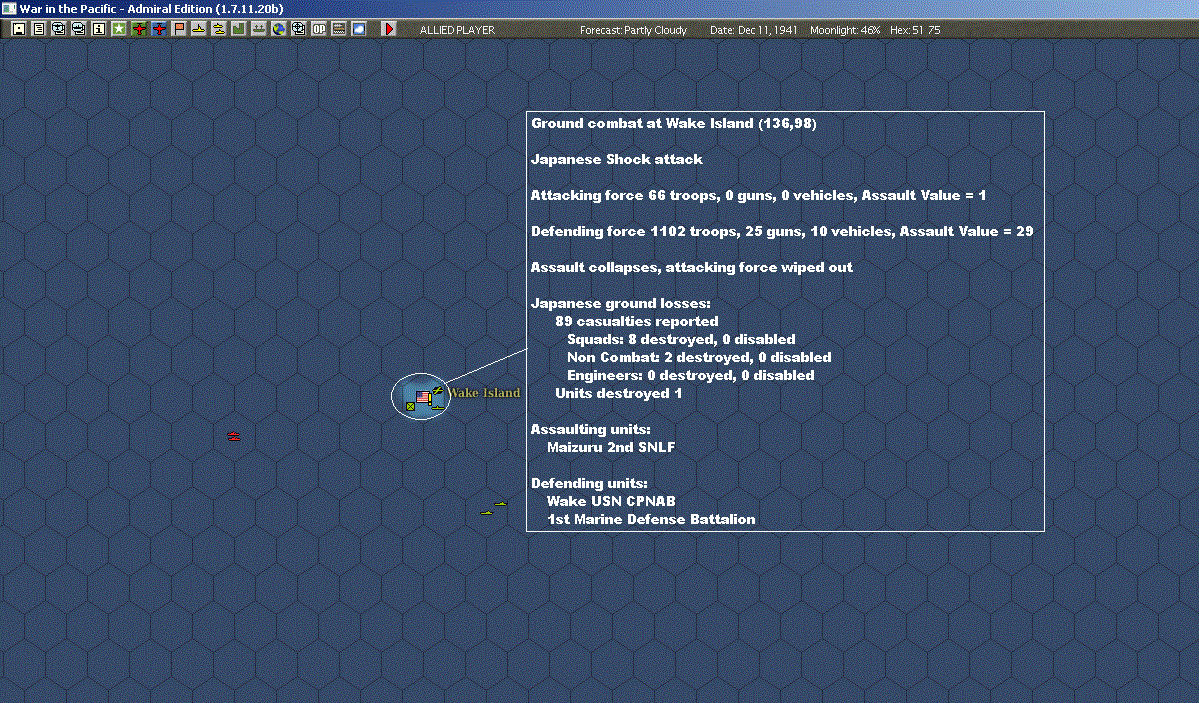Click the 'Defending units:' label
This screenshot has width=1199, height=703.
(590, 483)
